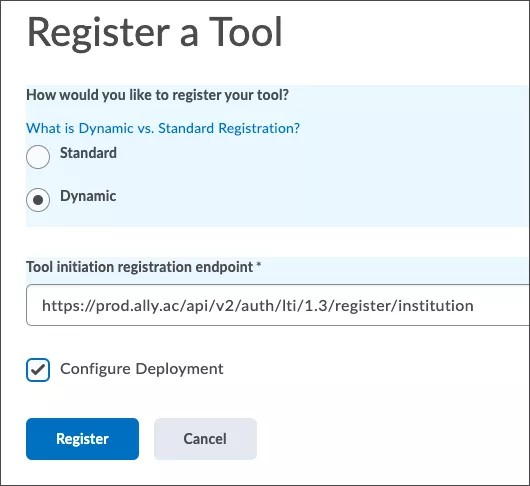The width and height of the screenshot is (530, 486).
Task: Click the 'Standard' label text
Action: coord(88,153)
